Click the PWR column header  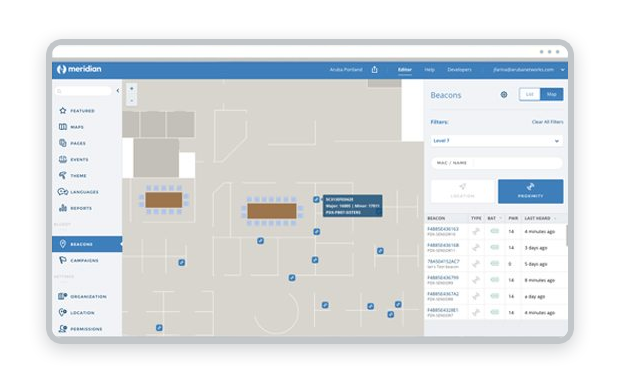pos(513,218)
